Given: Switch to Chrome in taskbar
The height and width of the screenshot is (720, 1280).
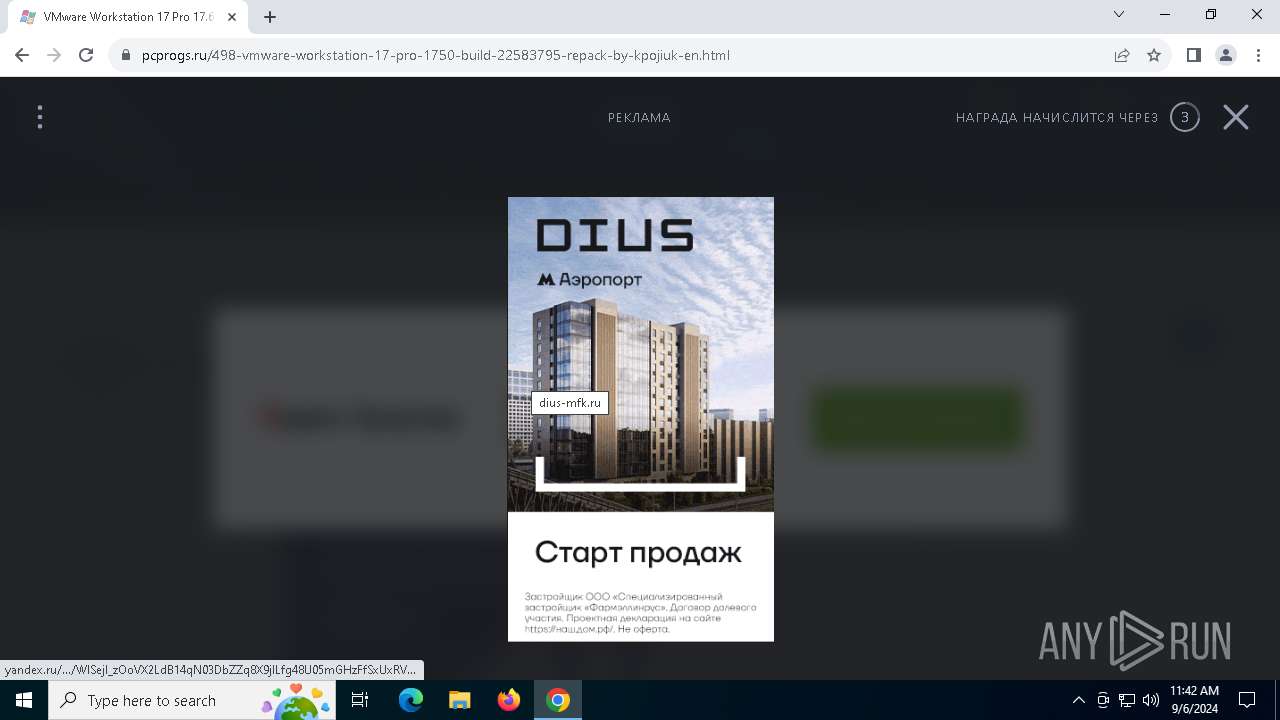Looking at the screenshot, I should [x=558, y=700].
